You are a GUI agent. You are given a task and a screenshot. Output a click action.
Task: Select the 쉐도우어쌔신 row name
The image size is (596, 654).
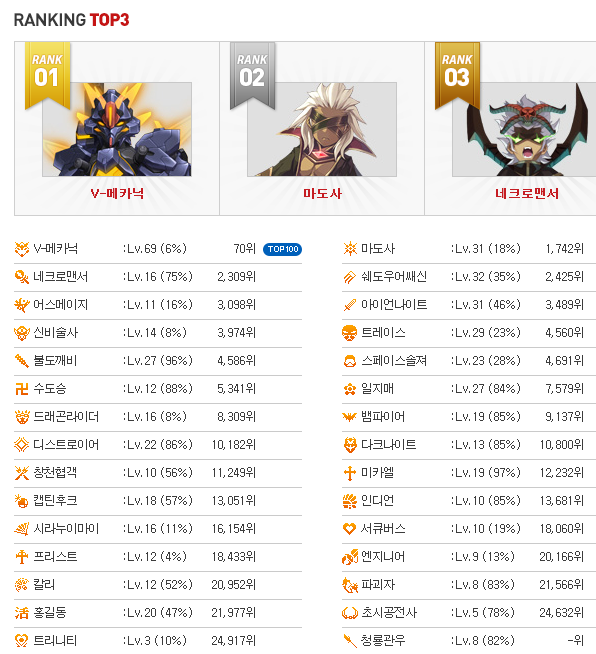[x=394, y=277]
